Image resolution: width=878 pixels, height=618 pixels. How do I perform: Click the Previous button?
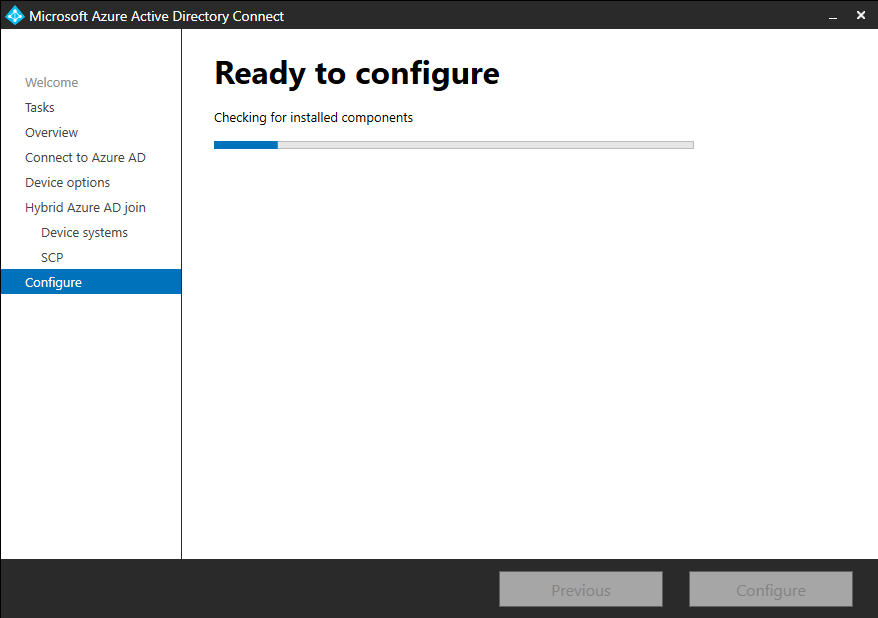click(581, 589)
